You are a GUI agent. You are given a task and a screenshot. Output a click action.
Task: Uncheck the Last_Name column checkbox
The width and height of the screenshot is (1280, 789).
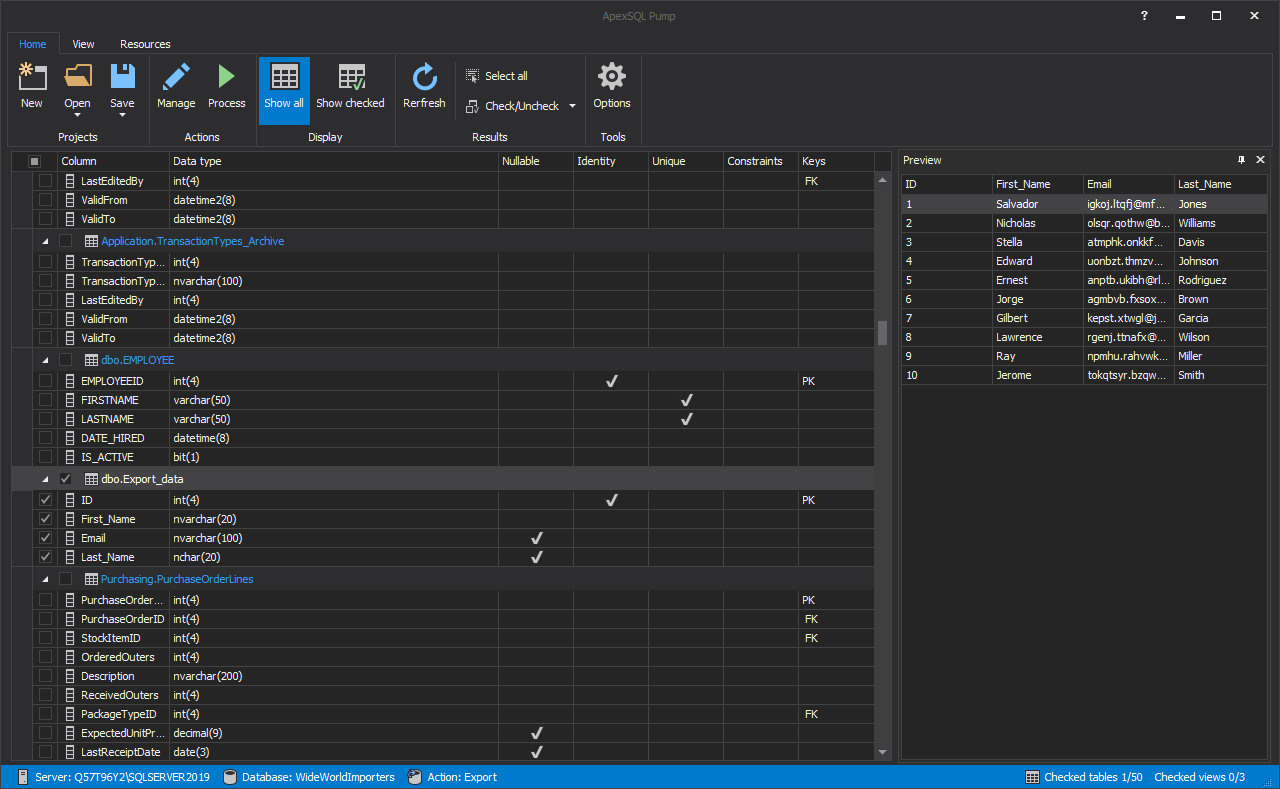45,557
